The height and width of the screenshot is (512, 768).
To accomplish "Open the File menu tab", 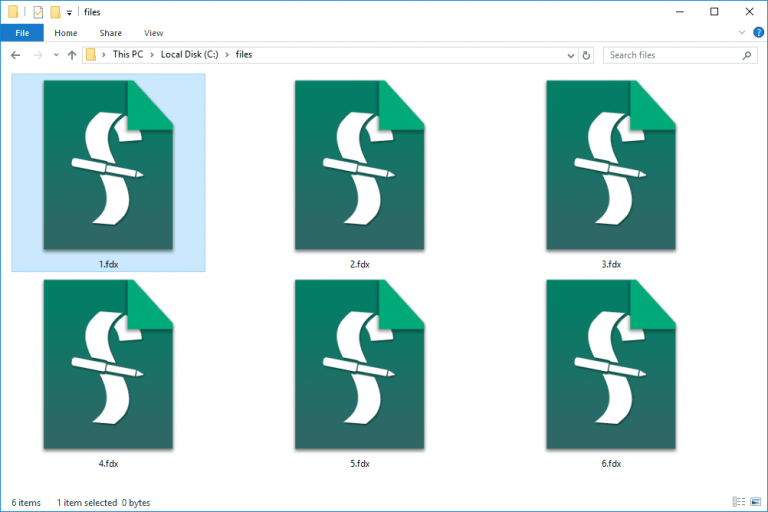I will 22,33.
